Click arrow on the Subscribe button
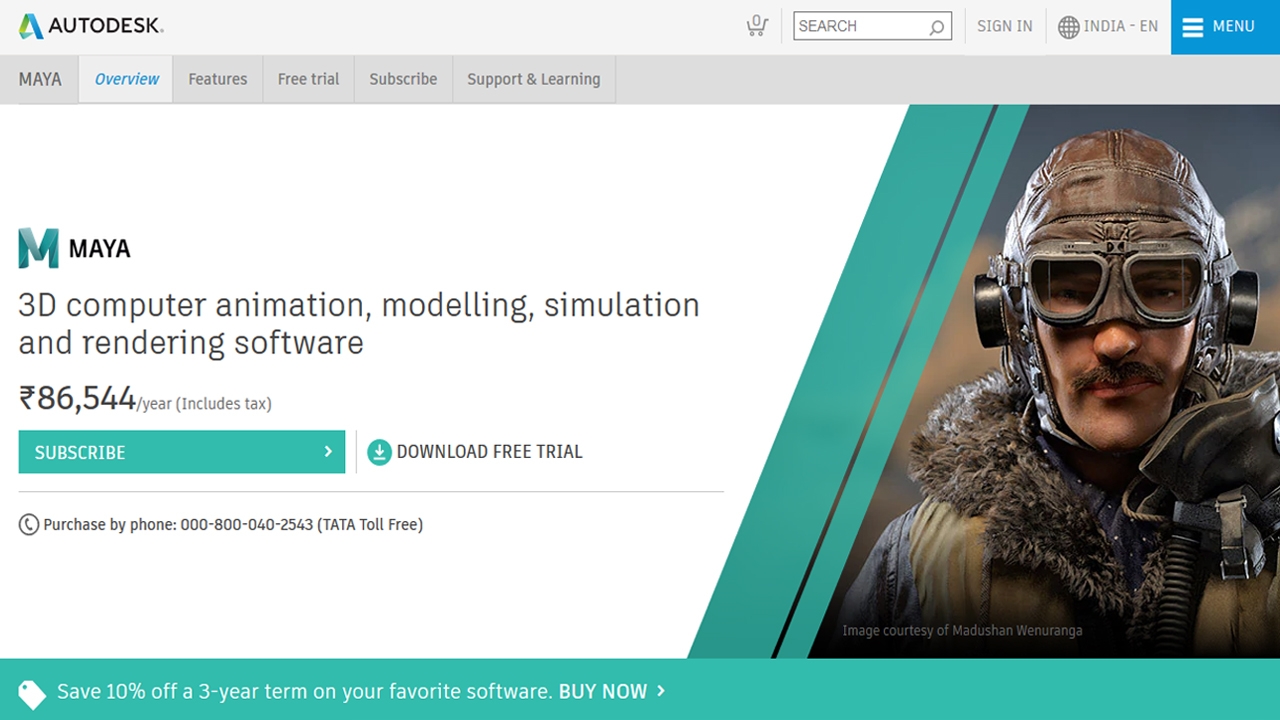This screenshot has width=1280, height=720. [328, 452]
